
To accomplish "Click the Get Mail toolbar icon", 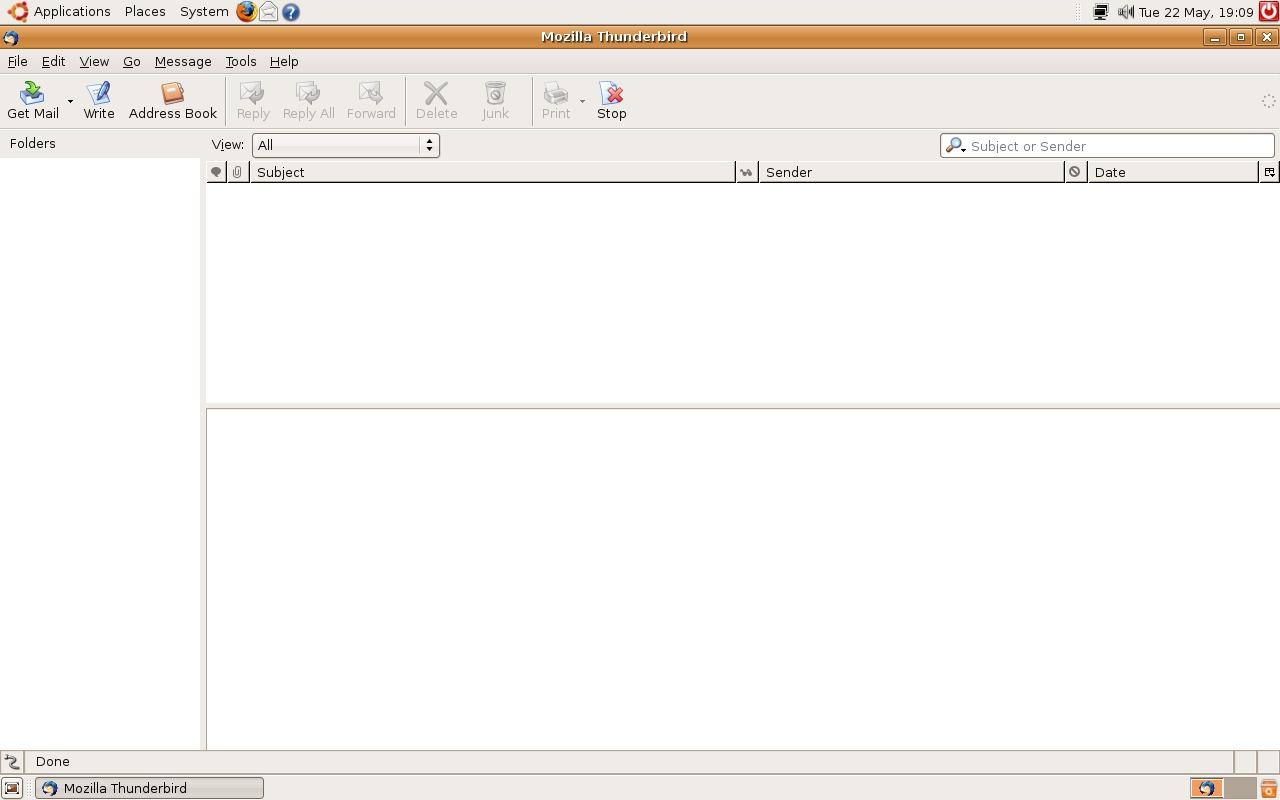I will [33, 101].
